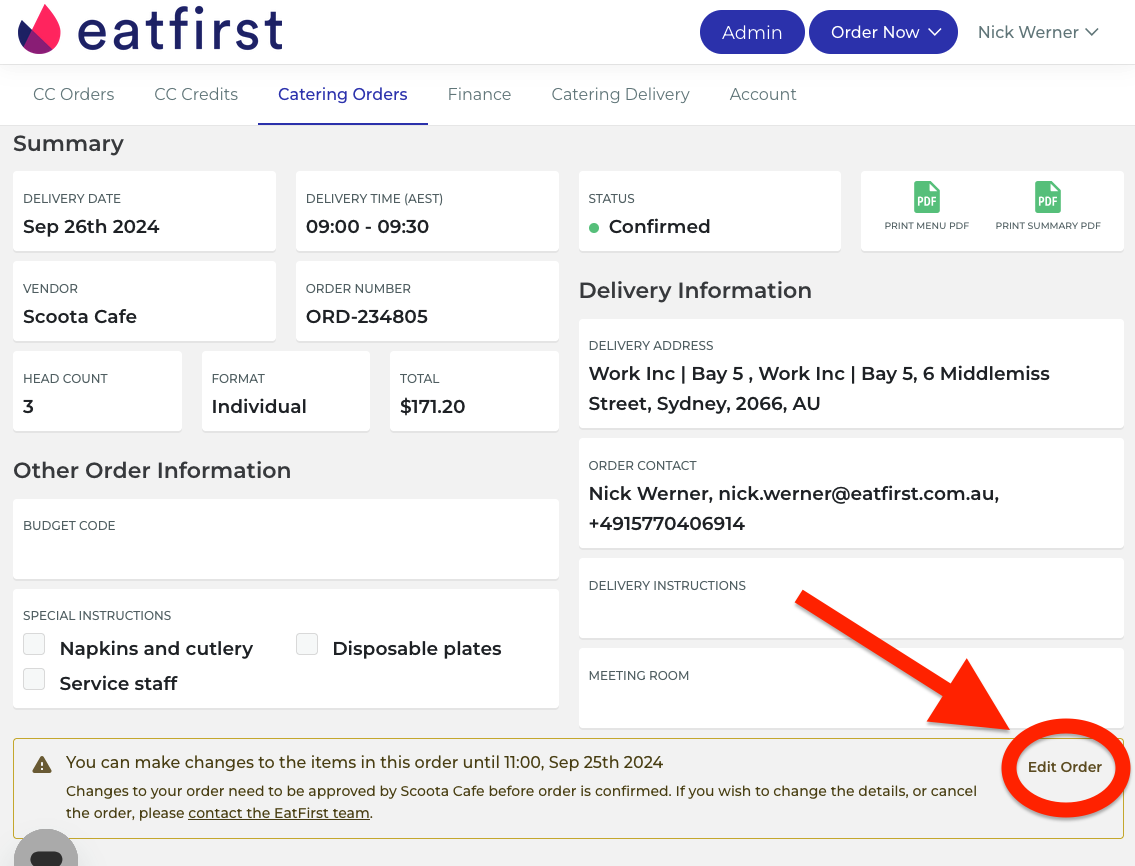The image size is (1135, 866).
Task: Open the chat widget bubble icon
Action: click(x=46, y=849)
